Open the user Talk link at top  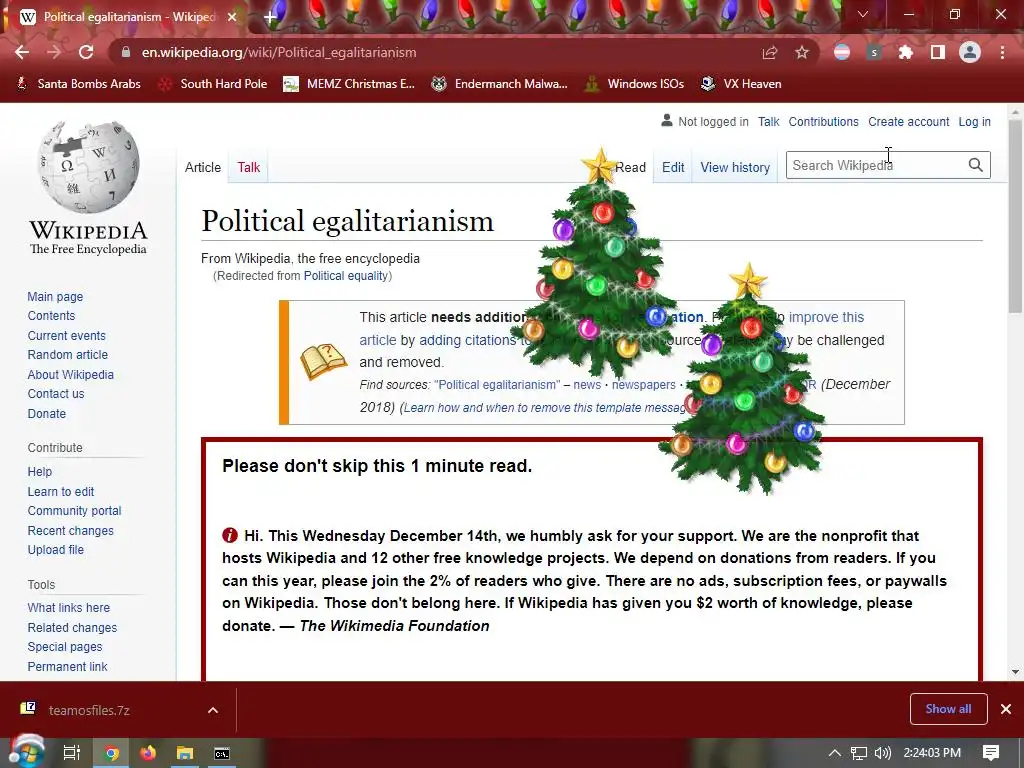(769, 121)
